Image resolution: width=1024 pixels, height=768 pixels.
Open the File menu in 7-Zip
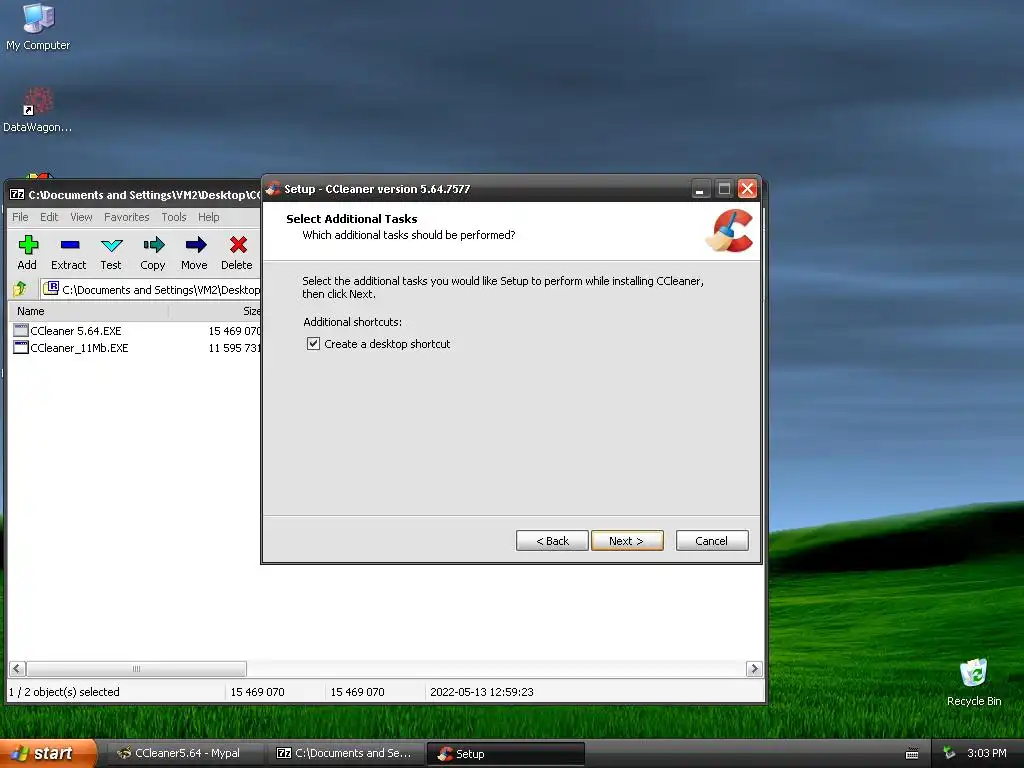20,217
